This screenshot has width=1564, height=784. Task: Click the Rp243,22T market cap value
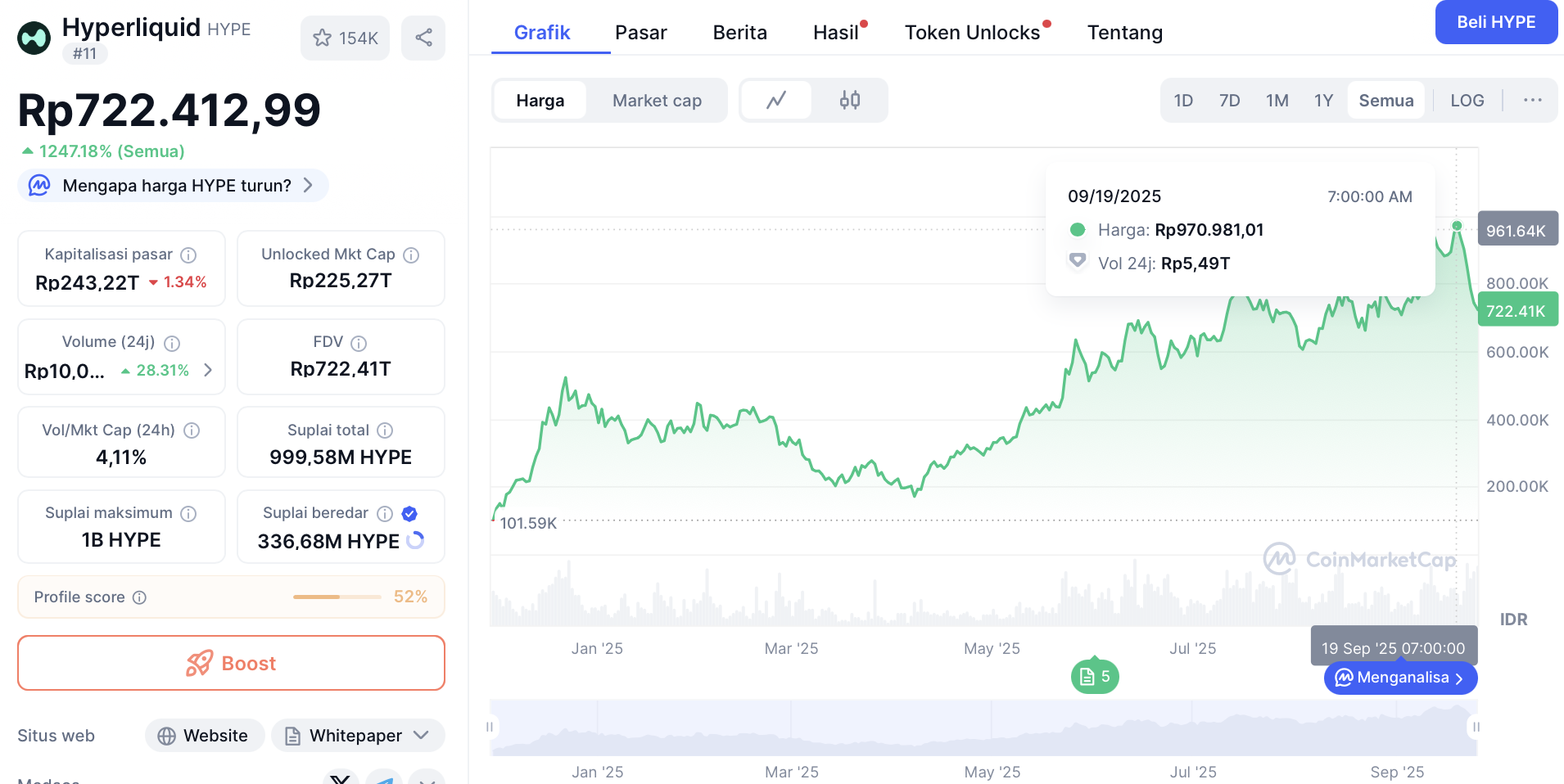(88, 282)
